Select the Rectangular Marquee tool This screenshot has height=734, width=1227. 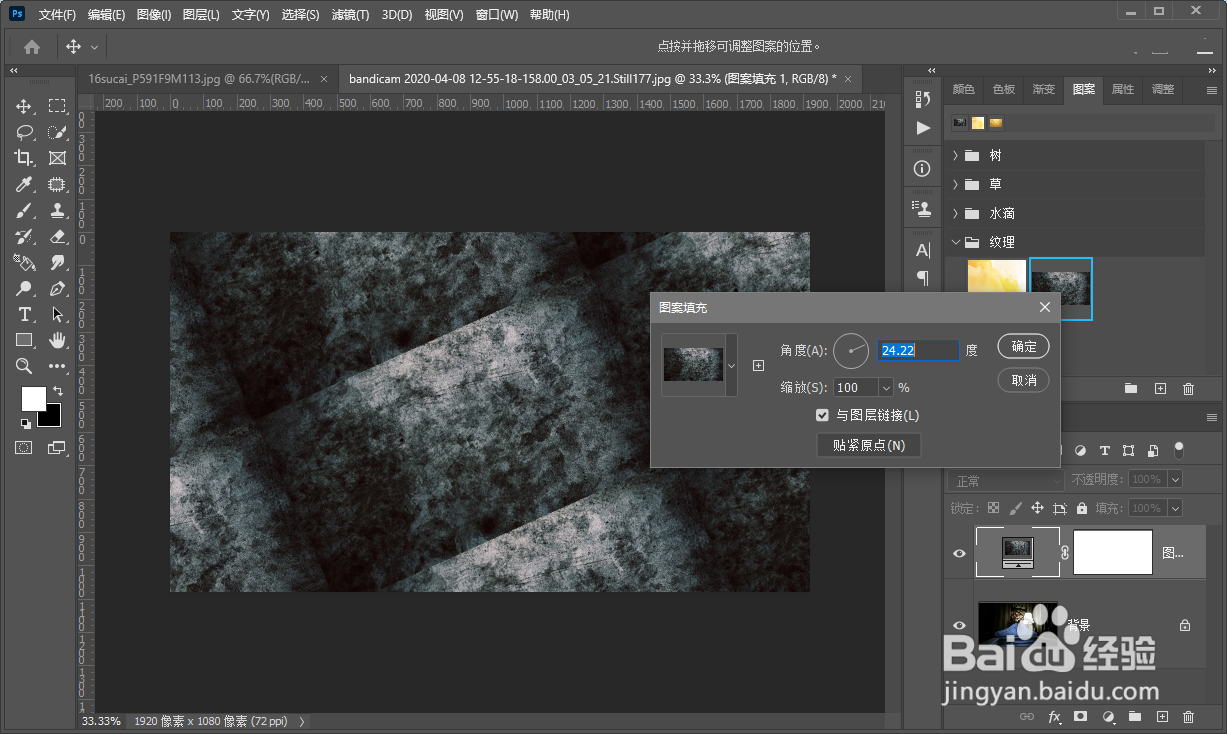point(58,106)
